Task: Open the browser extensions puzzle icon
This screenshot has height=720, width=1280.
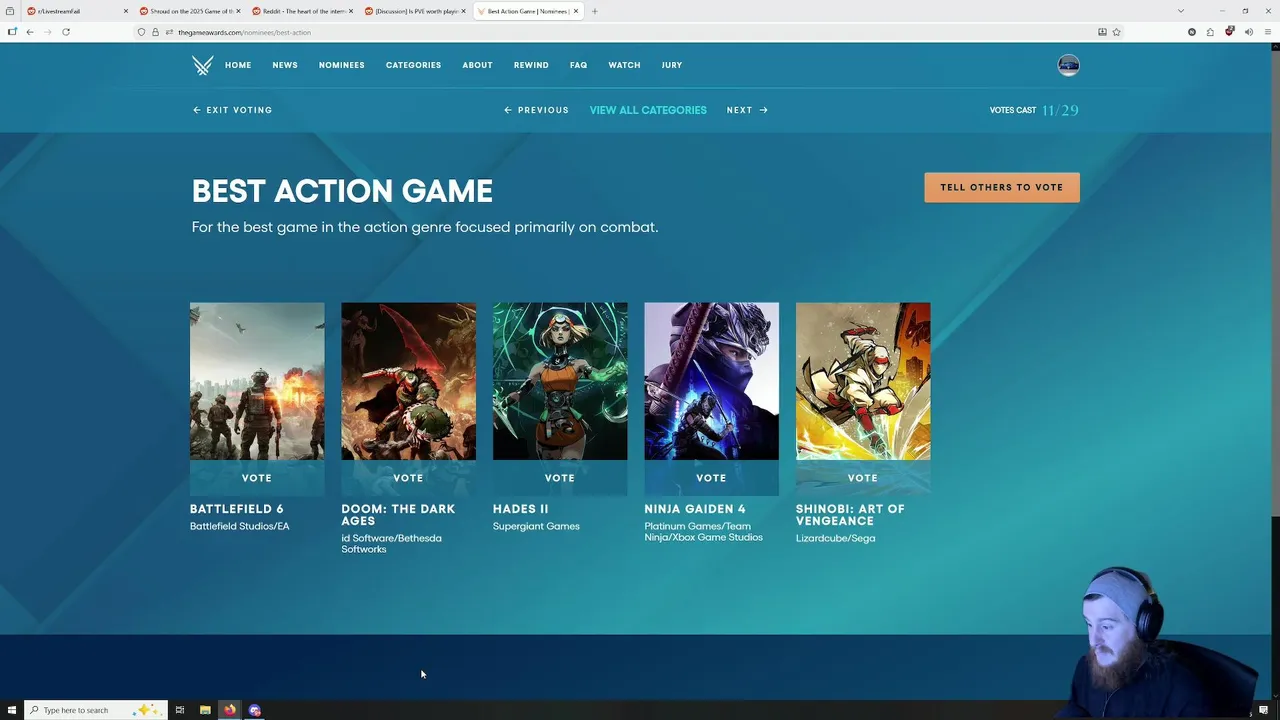Action: click(1210, 32)
